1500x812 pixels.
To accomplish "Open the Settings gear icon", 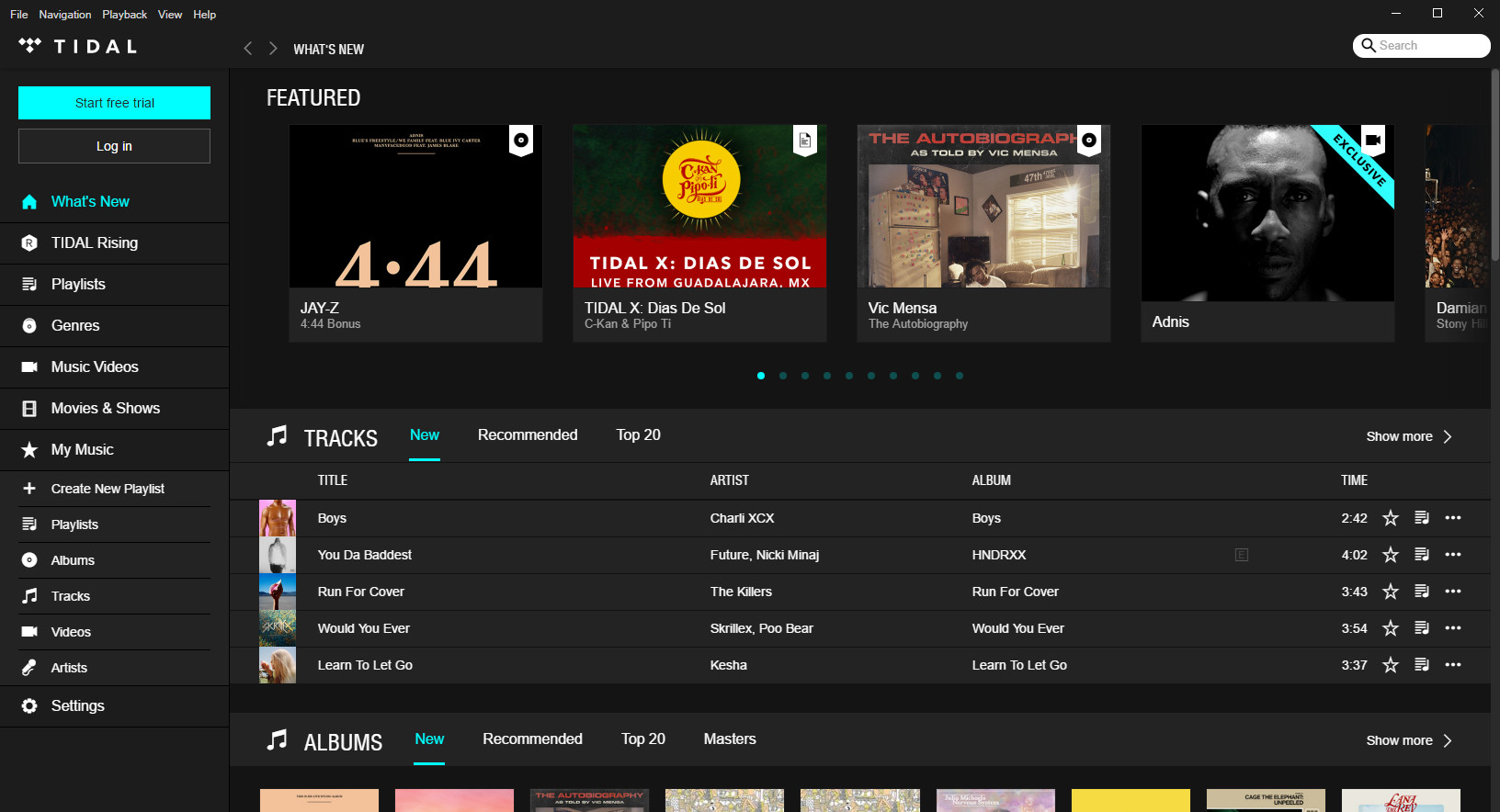I will (x=29, y=706).
